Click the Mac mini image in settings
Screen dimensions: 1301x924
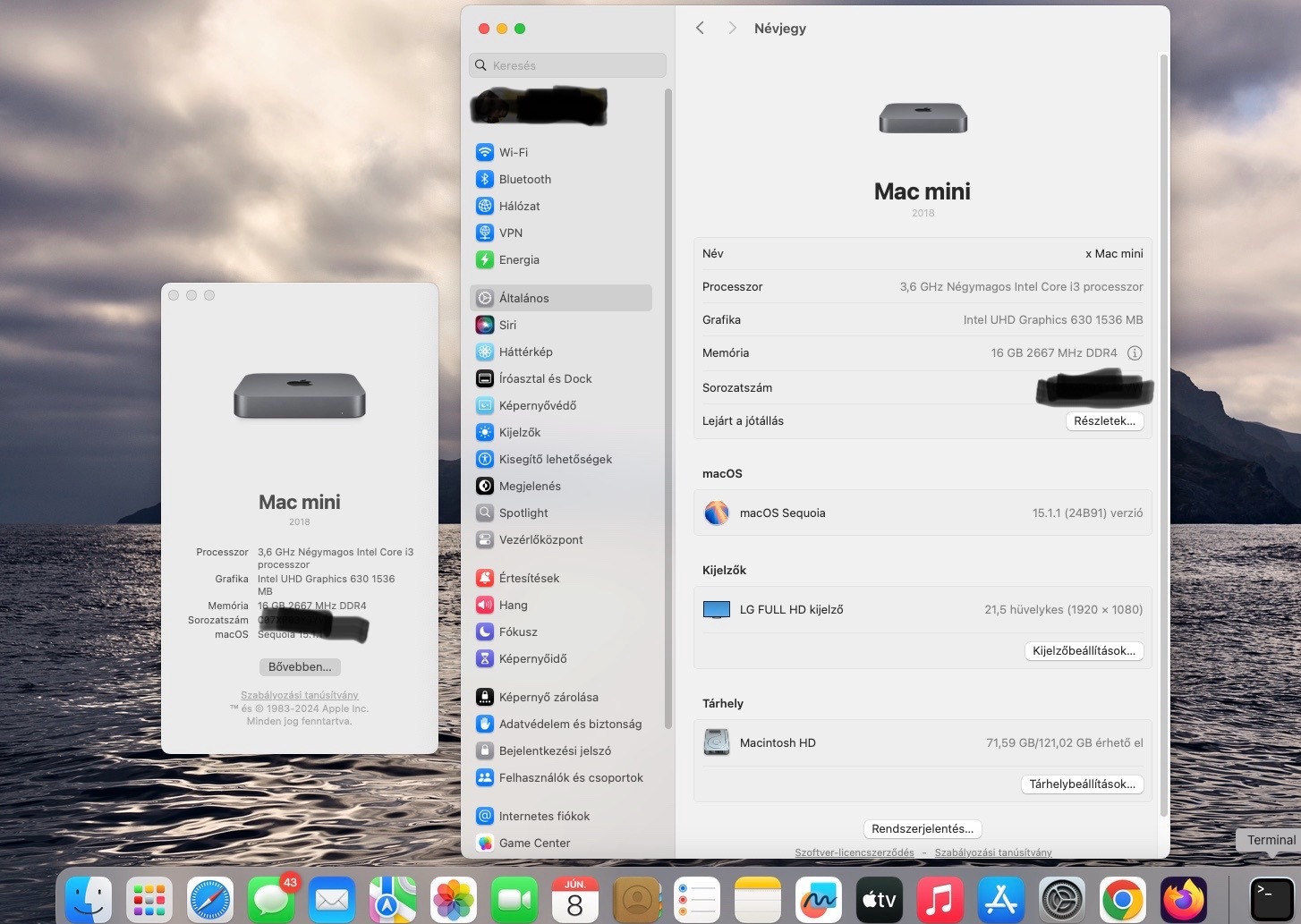[923, 118]
